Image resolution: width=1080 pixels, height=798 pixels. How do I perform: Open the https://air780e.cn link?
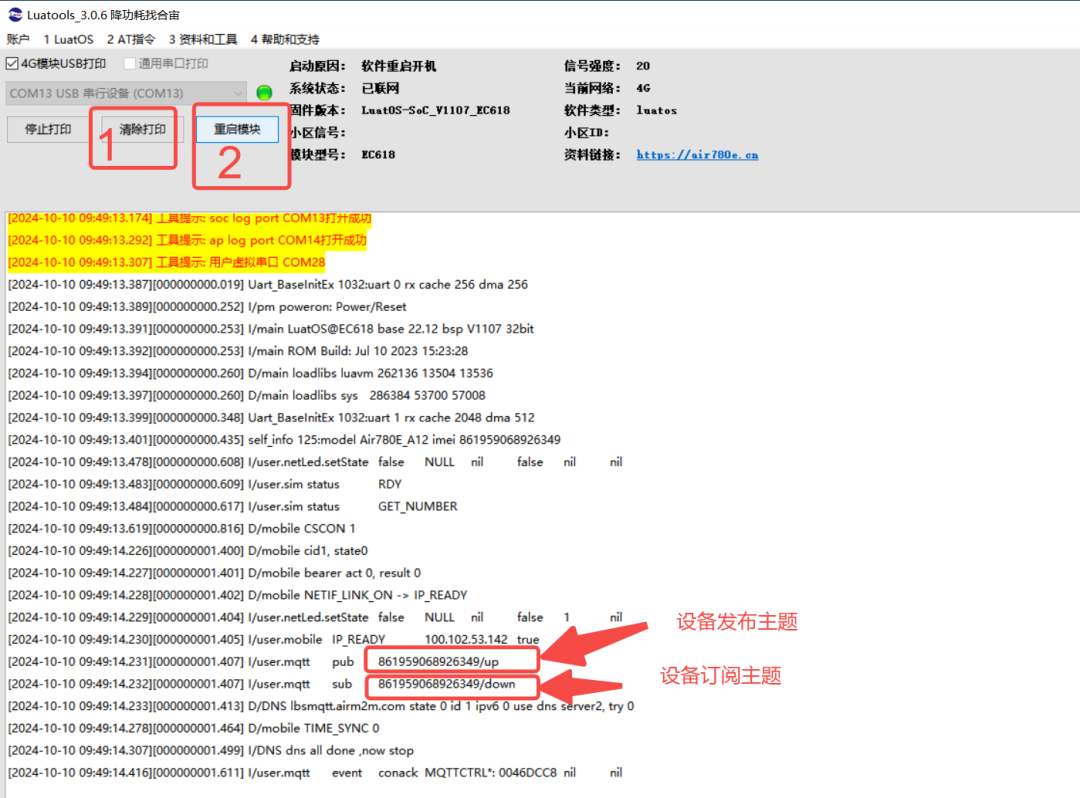click(697, 155)
